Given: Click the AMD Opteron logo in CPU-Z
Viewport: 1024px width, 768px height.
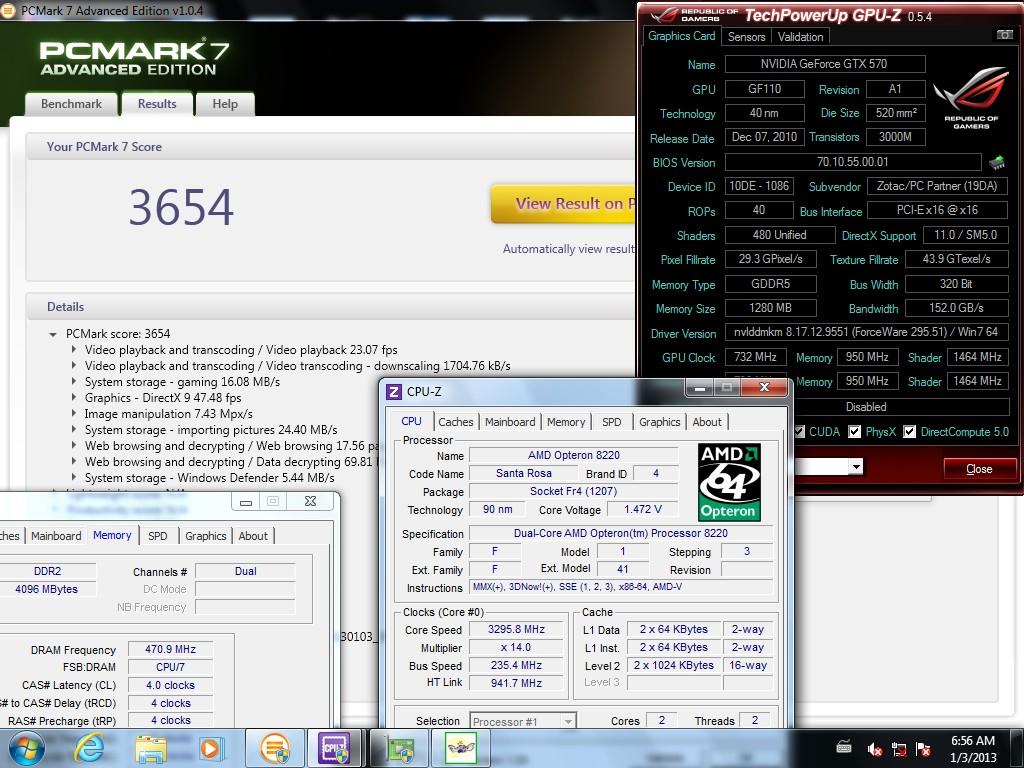Looking at the screenshot, I should pyautogui.click(x=729, y=482).
